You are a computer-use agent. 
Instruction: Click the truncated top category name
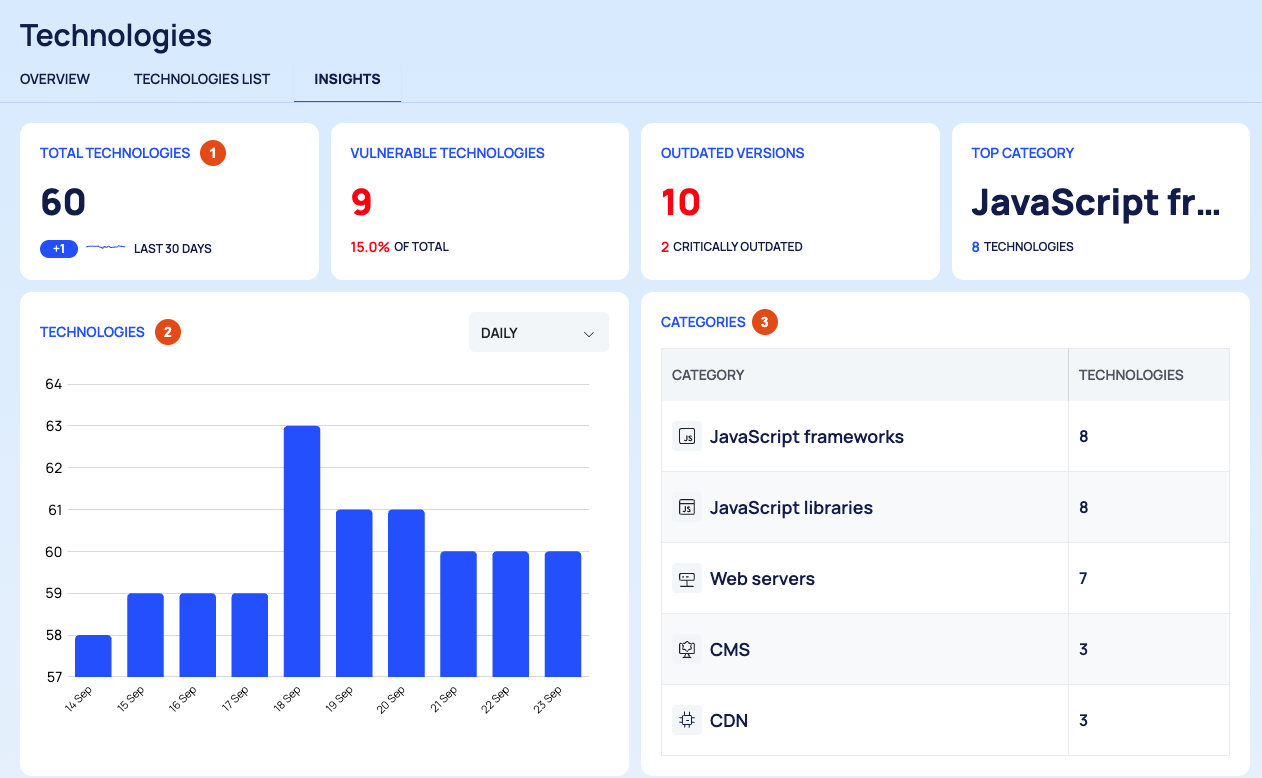[x=1096, y=202]
